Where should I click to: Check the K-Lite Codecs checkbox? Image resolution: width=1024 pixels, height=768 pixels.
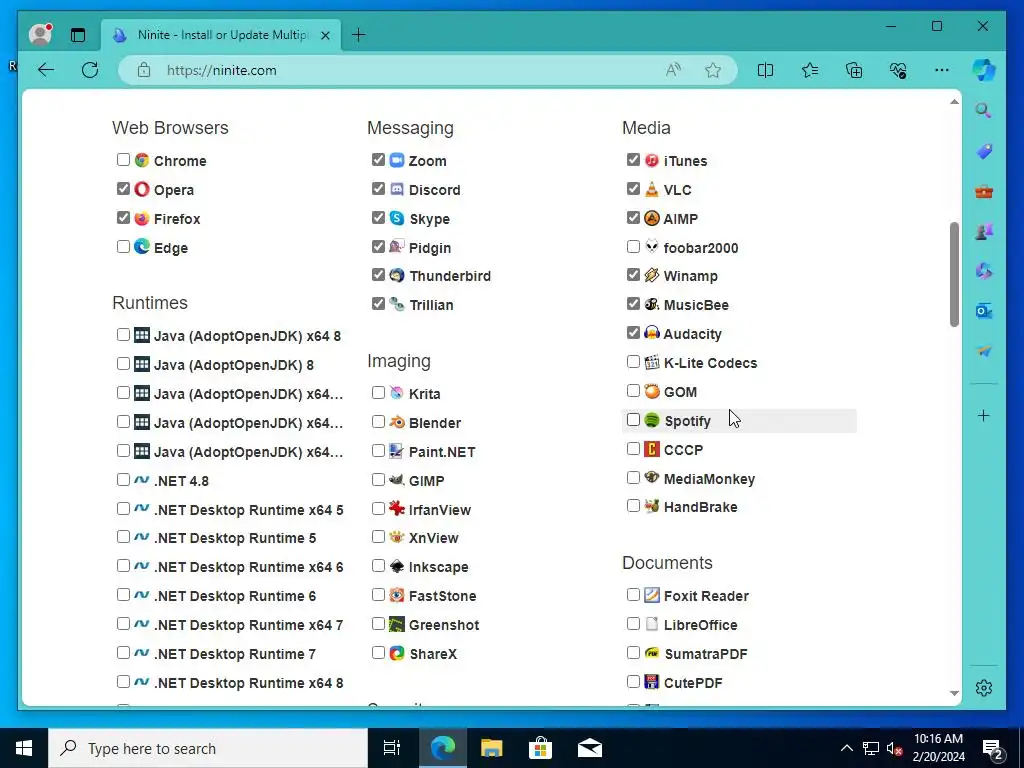633,361
